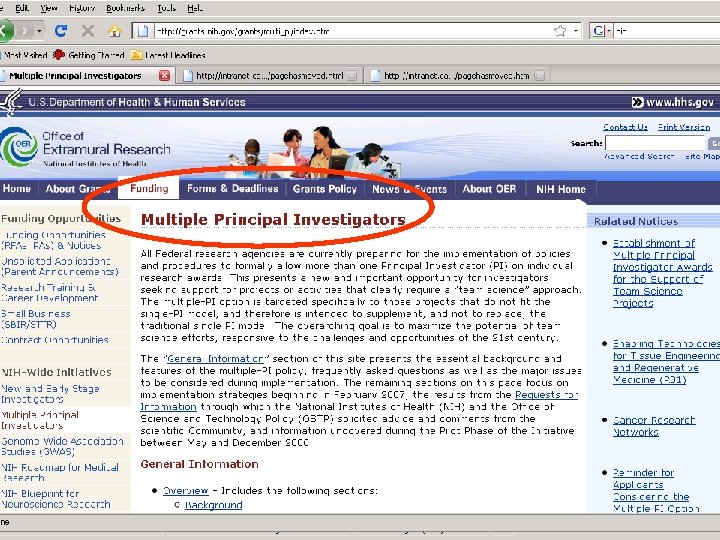Open Genome Wide Association Studies (GWAS) link
720x540 pixels.
62,446
